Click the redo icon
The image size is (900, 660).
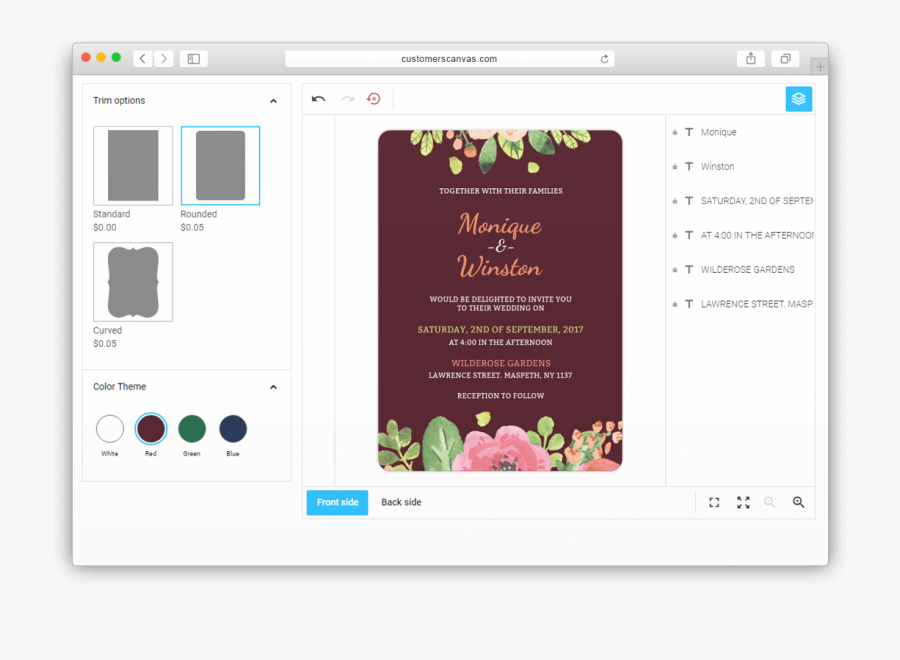pos(347,99)
